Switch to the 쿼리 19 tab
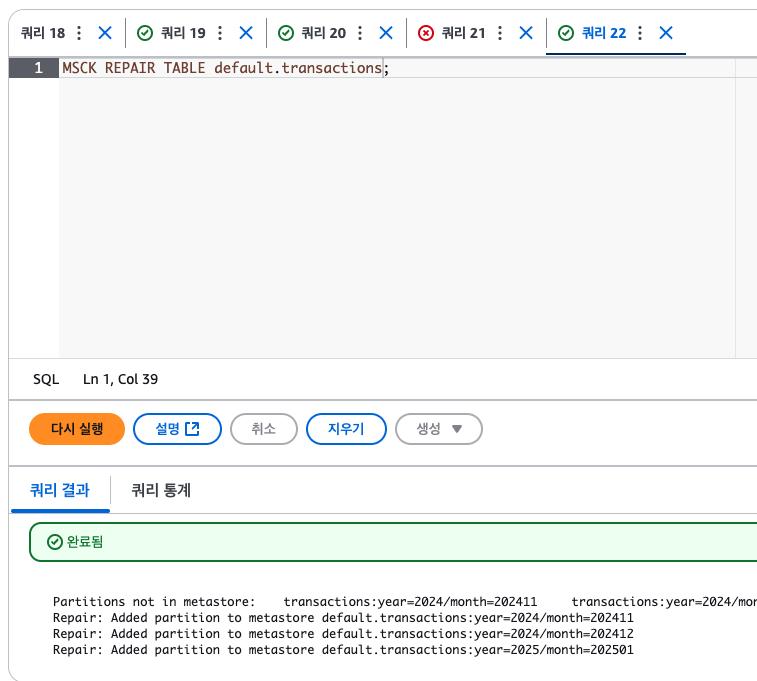Viewport: 757px width, 681px height. click(x=183, y=33)
